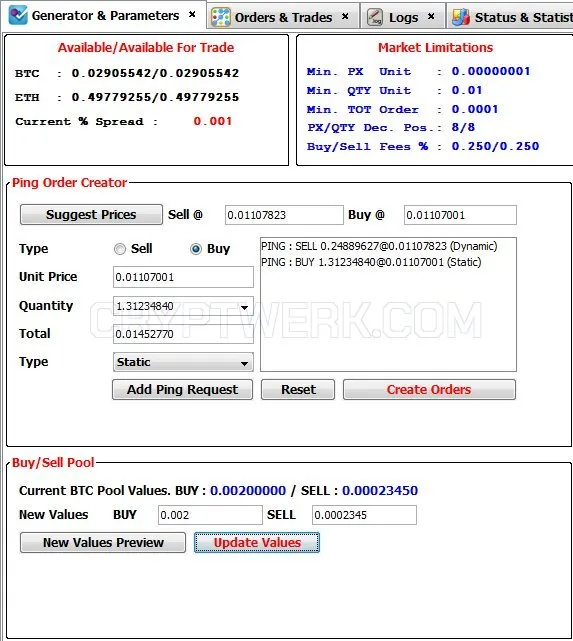Open the Logs tab
The height and width of the screenshot is (641, 573).
(403, 17)
